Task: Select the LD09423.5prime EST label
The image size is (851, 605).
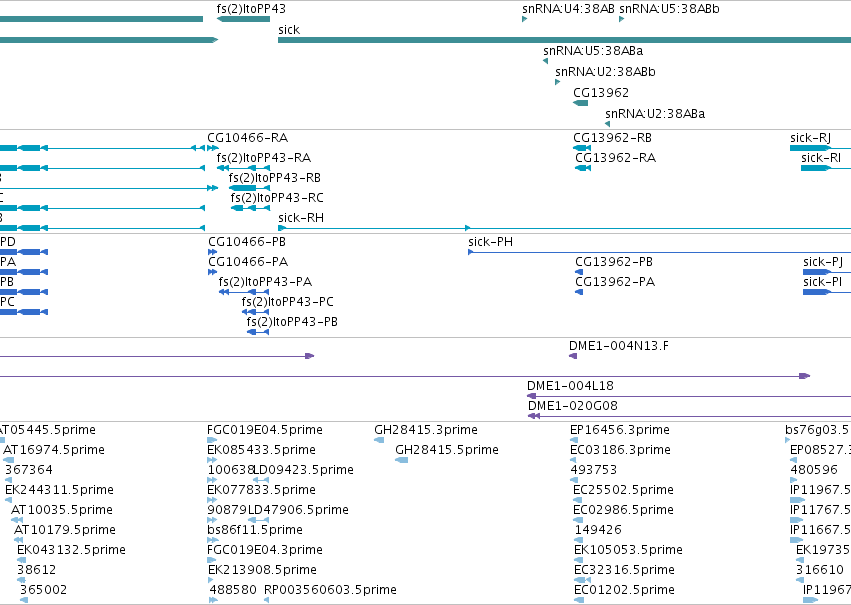Action: 304,470
